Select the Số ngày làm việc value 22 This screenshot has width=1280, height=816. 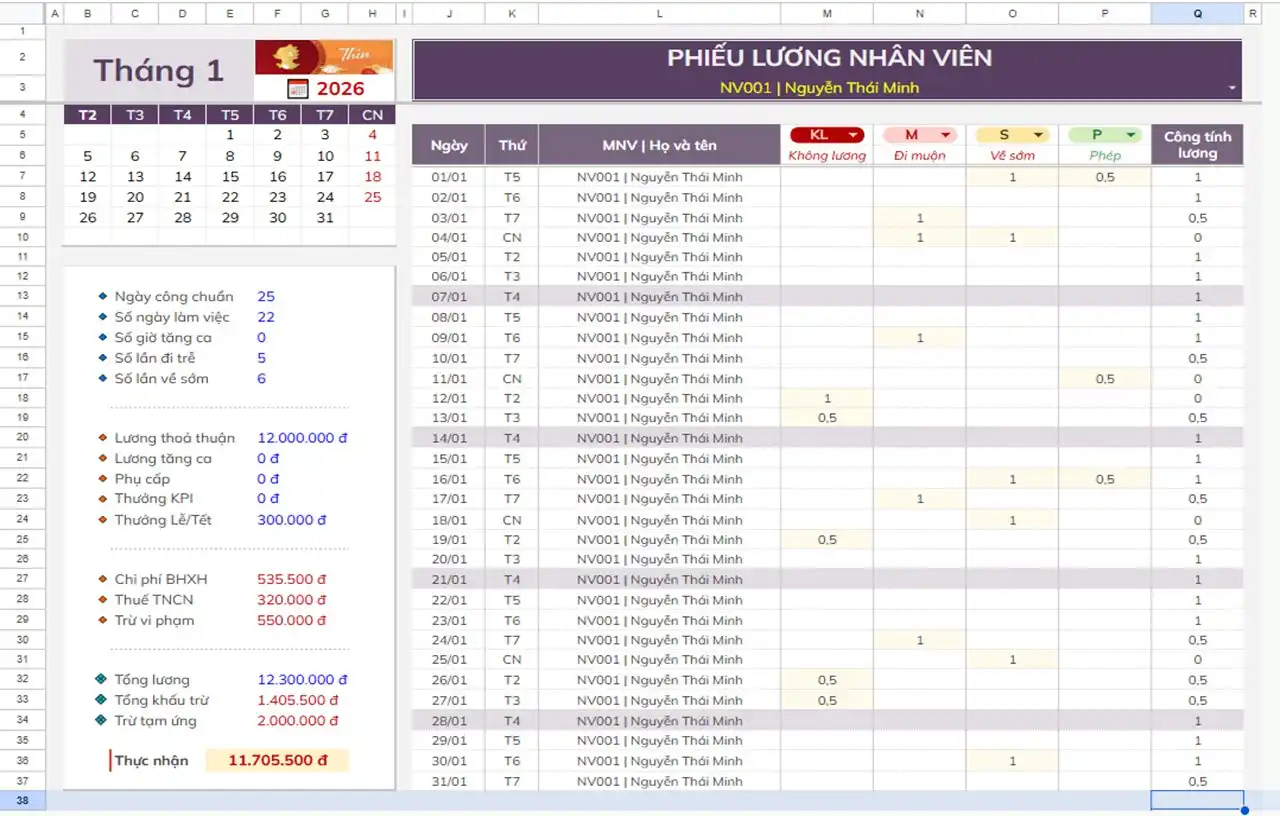[x=266, y=317]
